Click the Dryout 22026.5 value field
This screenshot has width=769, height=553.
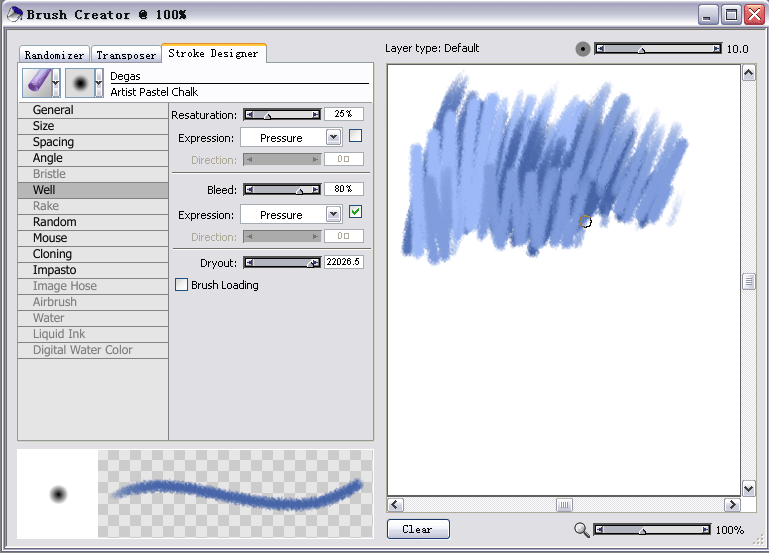click(x=344, y=262)
